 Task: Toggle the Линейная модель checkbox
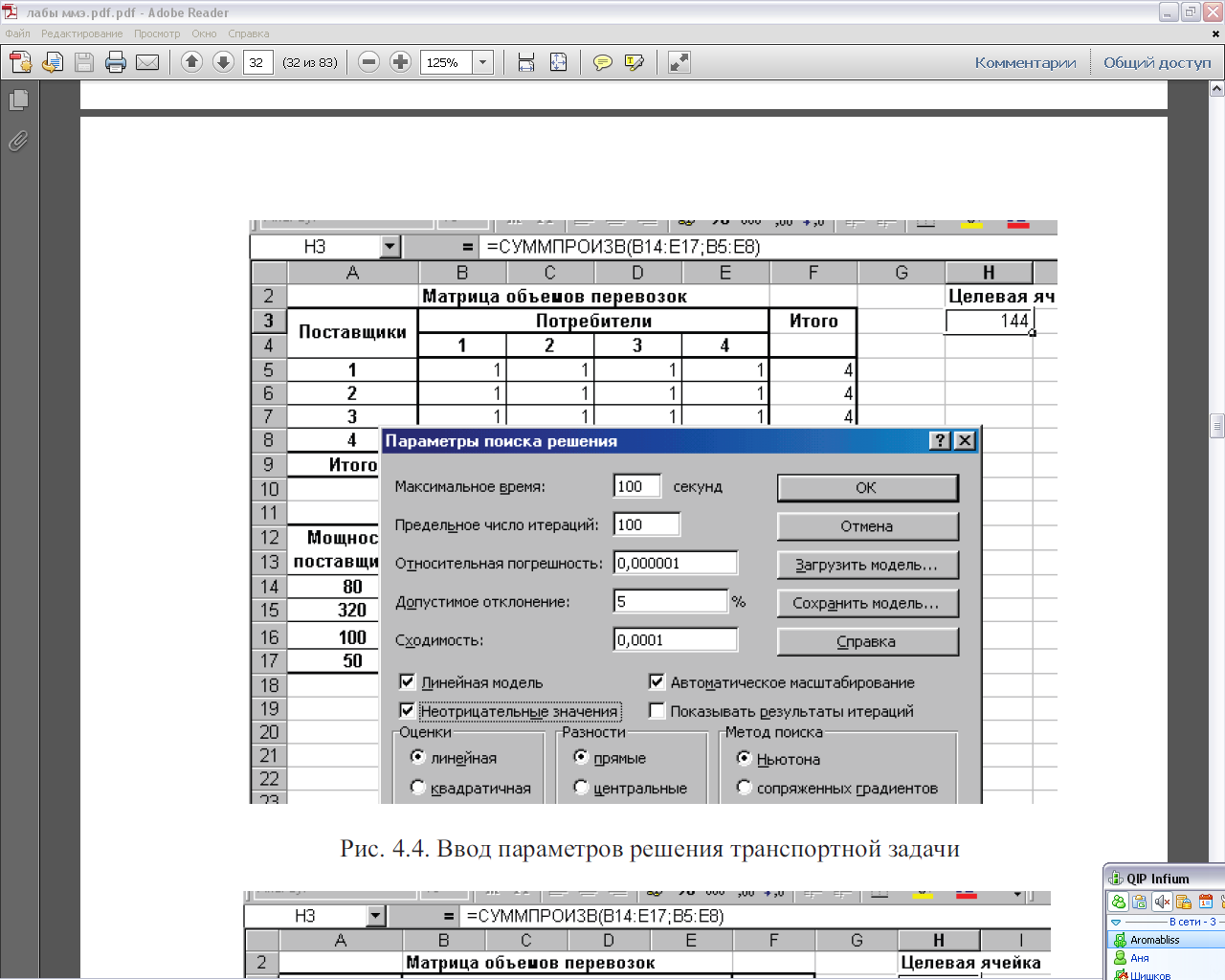(x=407, y=681)
